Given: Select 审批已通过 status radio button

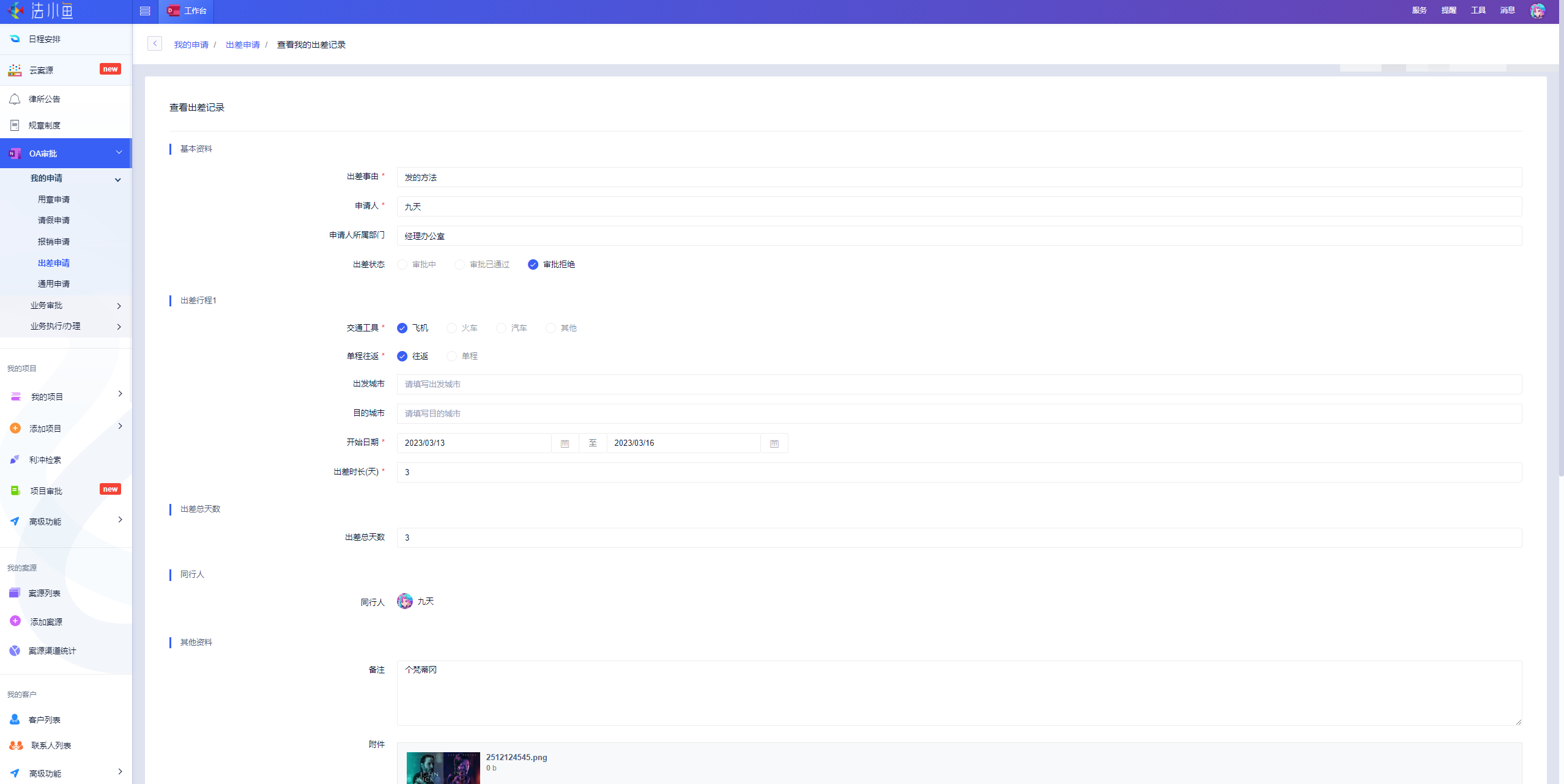Looking at the screenshot, I should click(x=459, y=265).
